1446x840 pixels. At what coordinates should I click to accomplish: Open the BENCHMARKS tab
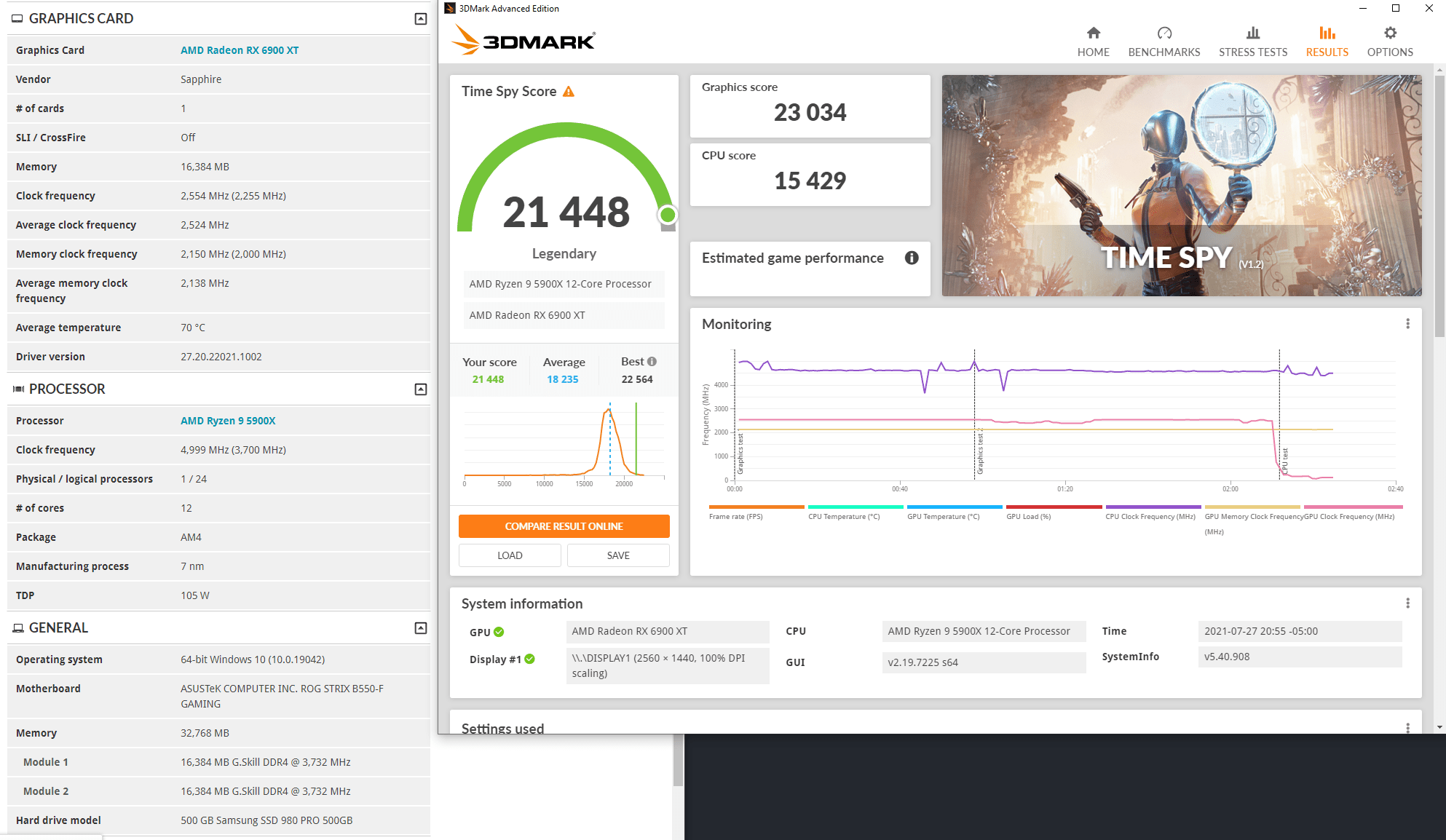point(1164,40)
